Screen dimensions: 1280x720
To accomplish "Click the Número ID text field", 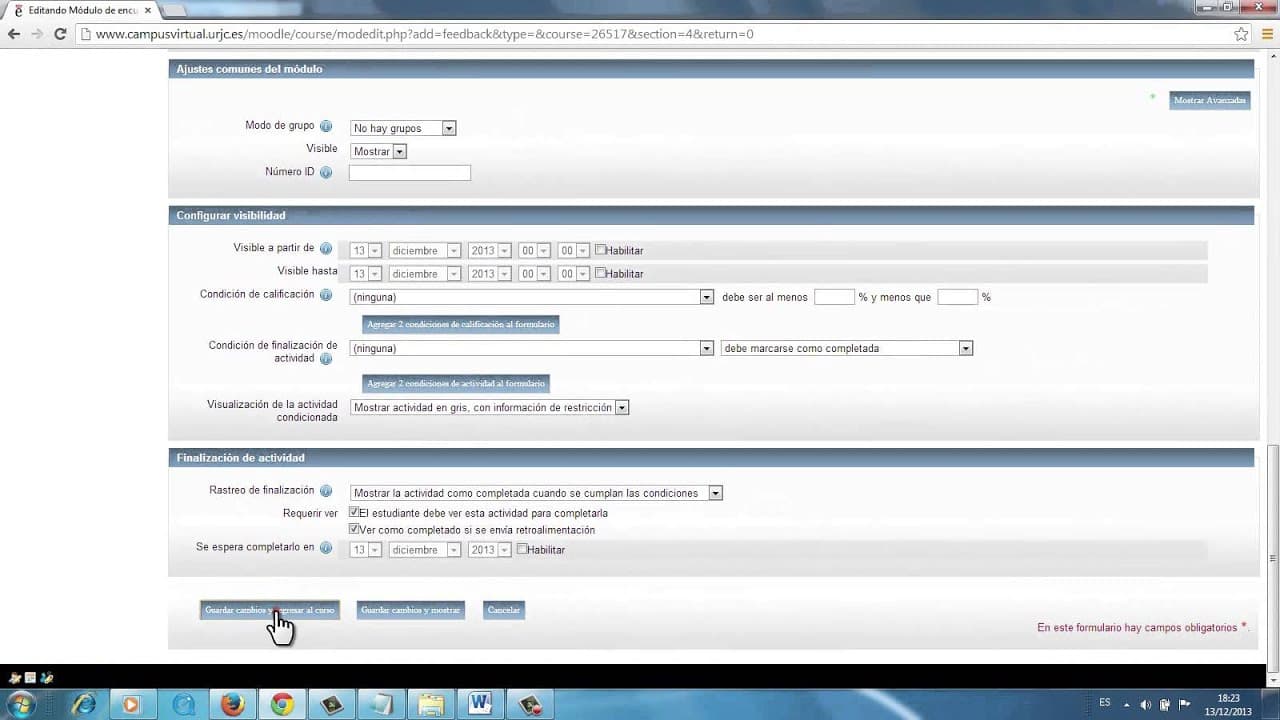I will click(x=409, y=173).
